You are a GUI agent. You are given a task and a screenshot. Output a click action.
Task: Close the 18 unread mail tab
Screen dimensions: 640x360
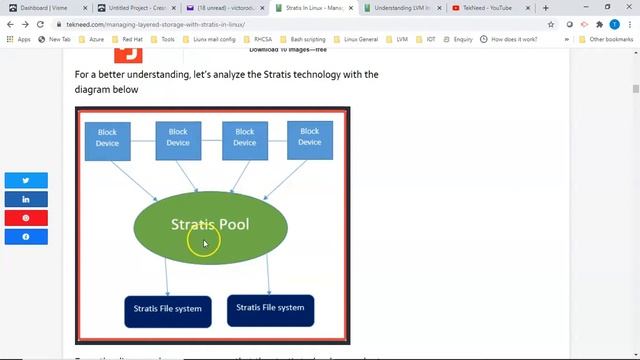point(262,8)
